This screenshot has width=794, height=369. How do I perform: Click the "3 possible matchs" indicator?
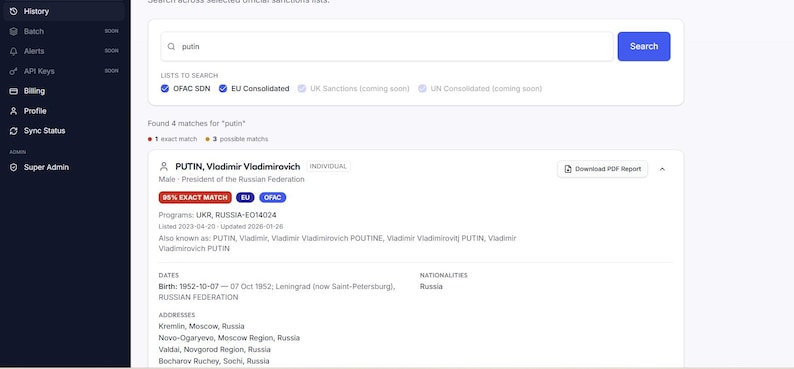[x=237, y=139]
